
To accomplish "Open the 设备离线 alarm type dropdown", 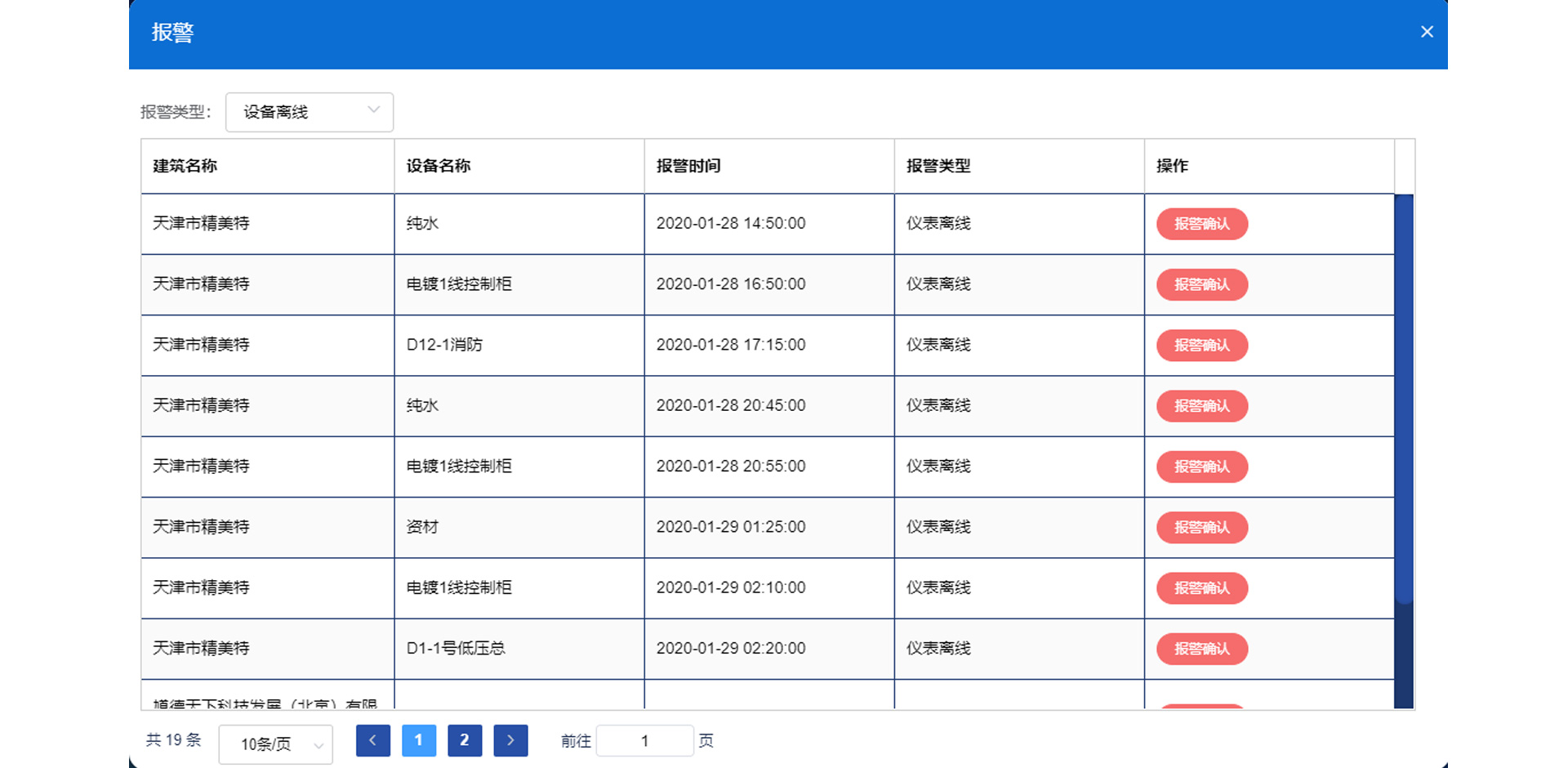I will pos(310,112).
